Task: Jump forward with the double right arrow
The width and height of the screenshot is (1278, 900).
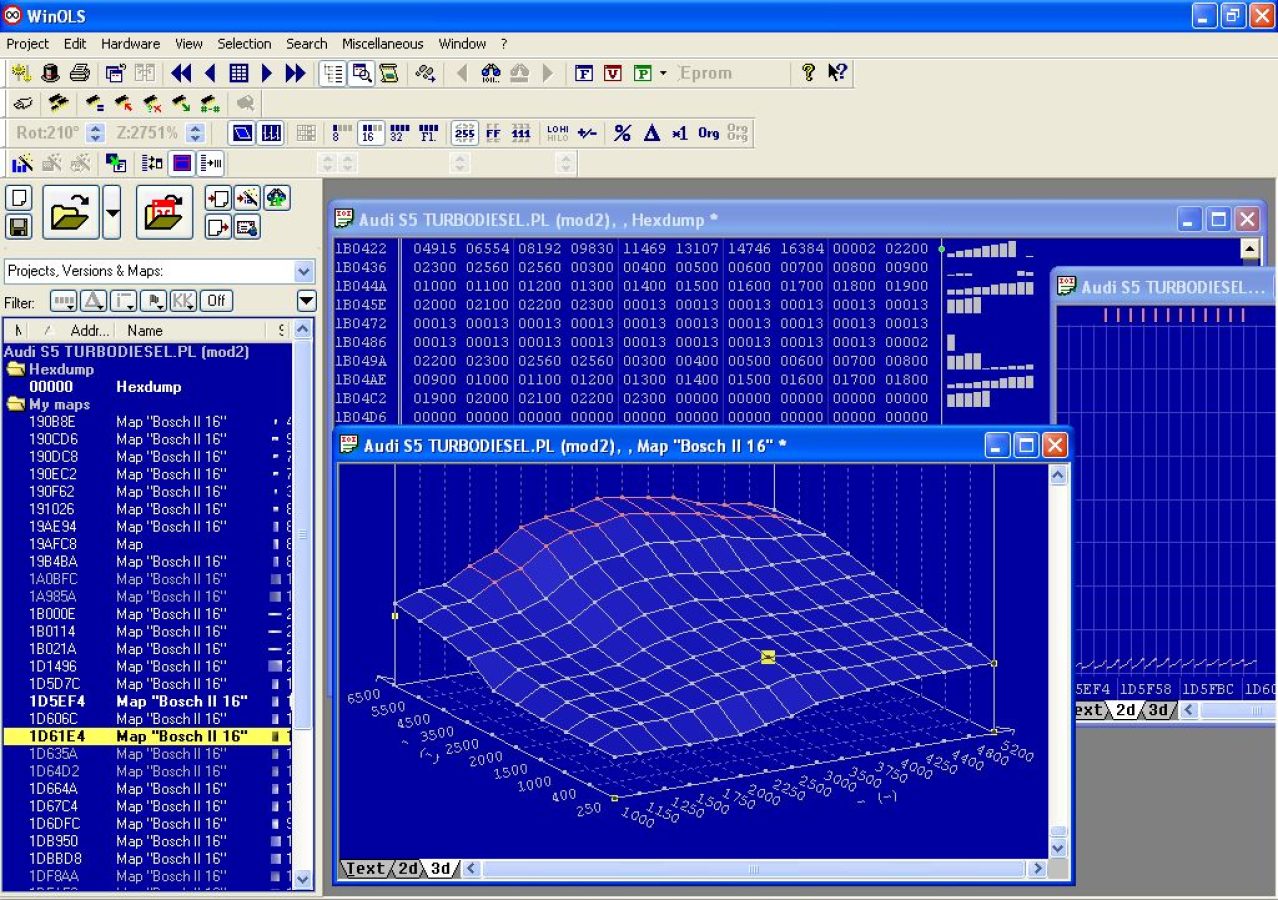Action: pos(295,73)
